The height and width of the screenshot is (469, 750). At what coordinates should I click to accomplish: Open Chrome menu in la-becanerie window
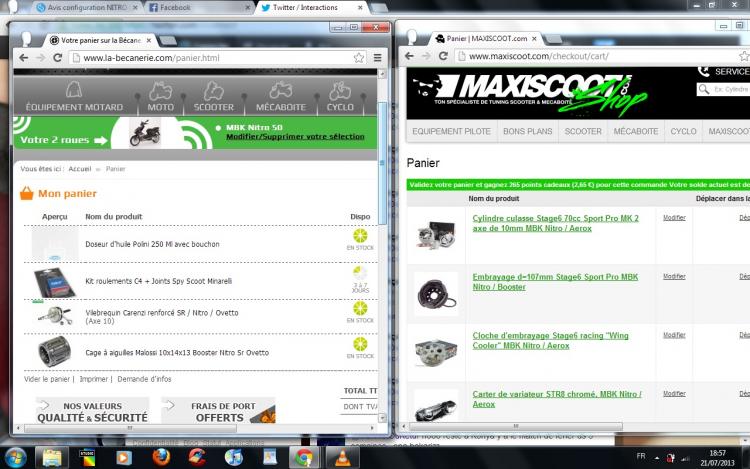pyautogui.click(x=377, y=58)
